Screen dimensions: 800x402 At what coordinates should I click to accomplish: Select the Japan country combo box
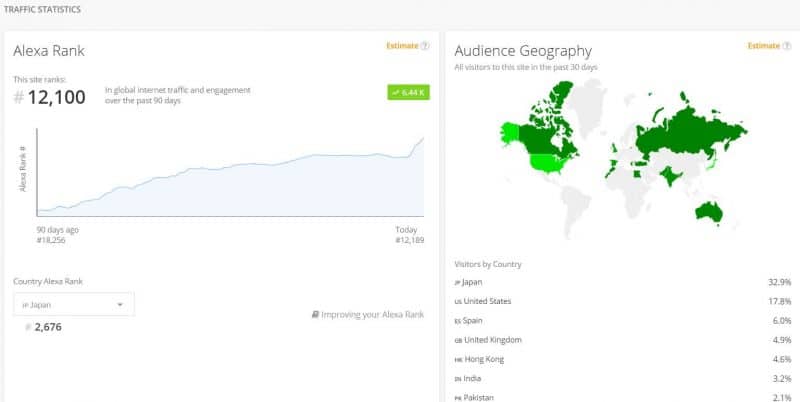(x=74, y=305)
